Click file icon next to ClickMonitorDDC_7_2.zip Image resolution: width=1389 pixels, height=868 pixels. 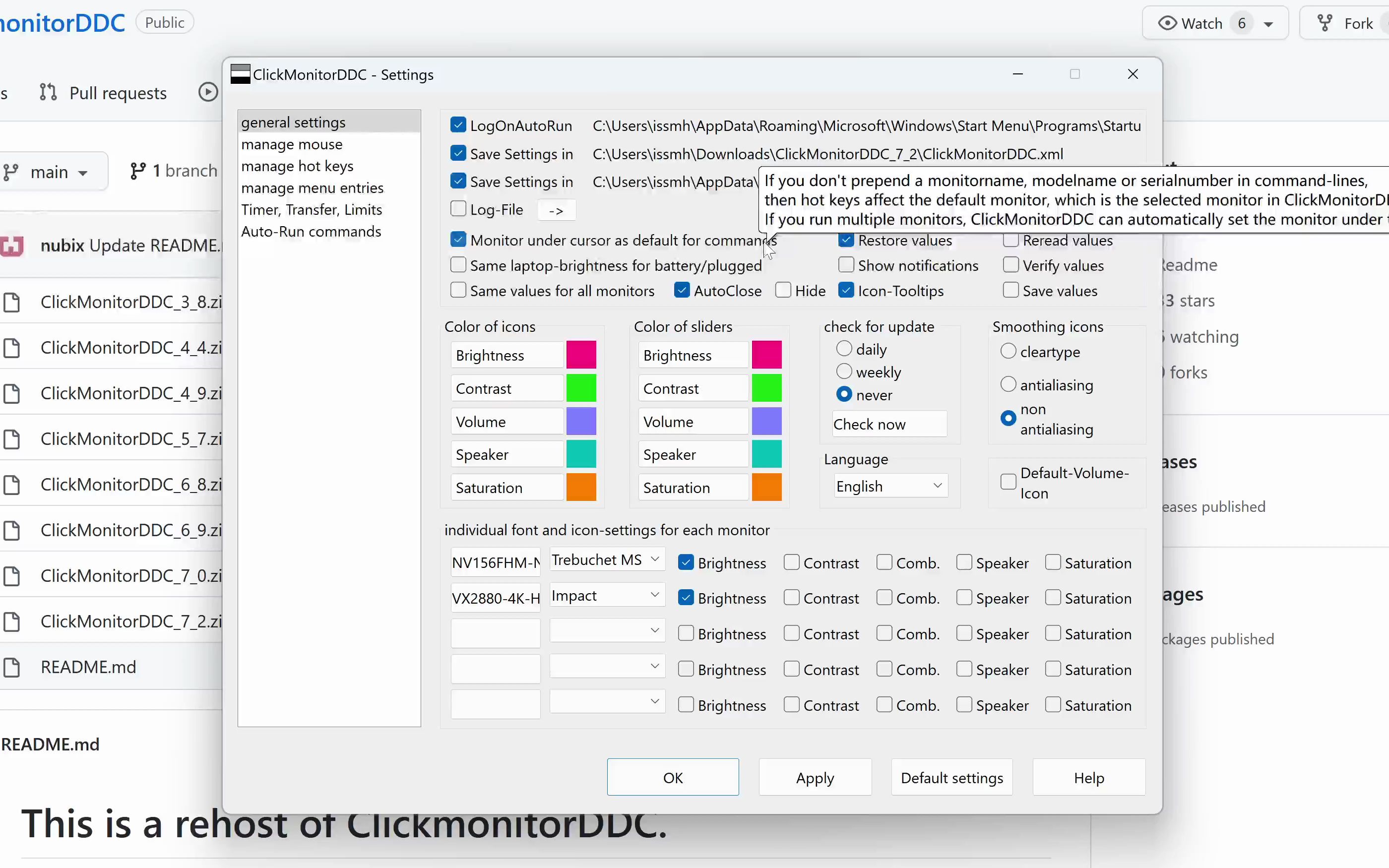tap(11, 621)
